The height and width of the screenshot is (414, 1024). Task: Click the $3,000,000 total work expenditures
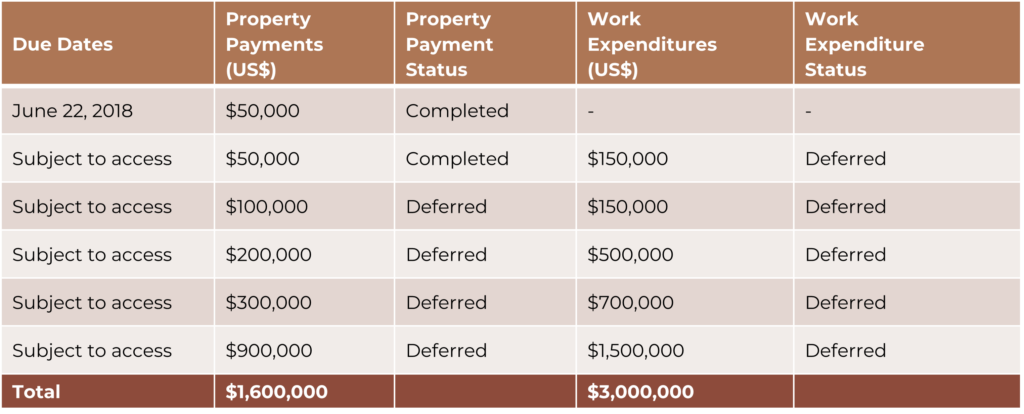[x=641, y=392]
